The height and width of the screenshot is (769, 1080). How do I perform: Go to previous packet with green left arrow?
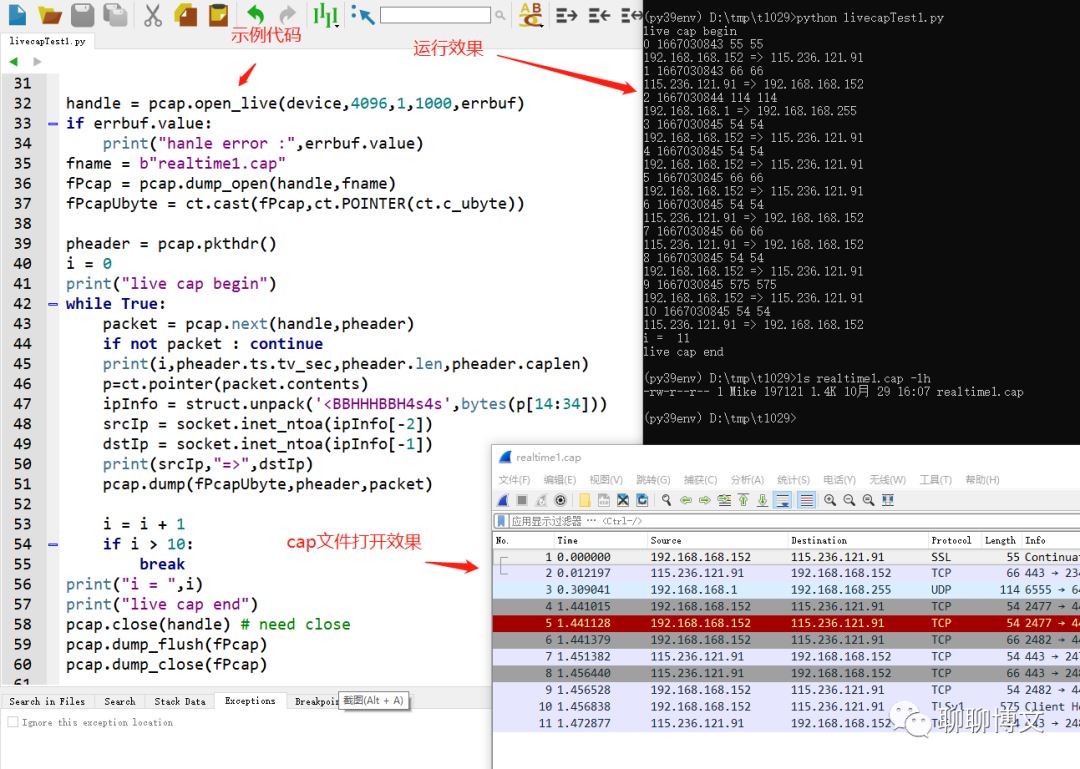pyautogui.click(x=686, y=500)
